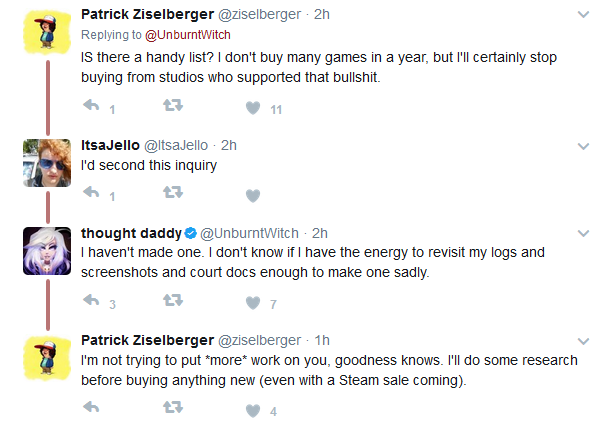Like the tweet with 11 likes
Viewport: 603px width, 423px height.
pos(253,108)
